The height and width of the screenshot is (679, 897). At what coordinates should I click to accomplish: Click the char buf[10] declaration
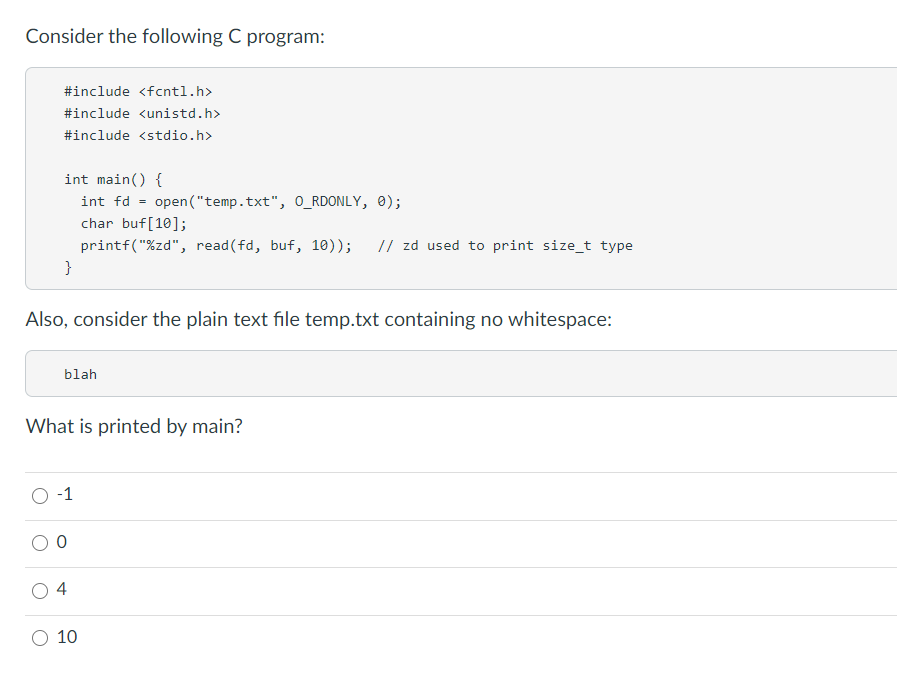(138, 223)
